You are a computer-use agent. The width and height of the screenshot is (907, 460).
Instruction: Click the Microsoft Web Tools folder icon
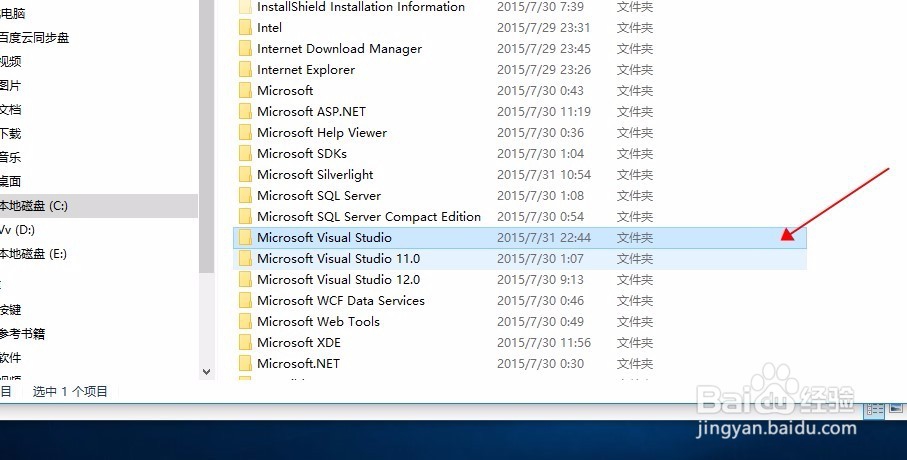pos(245,322)
